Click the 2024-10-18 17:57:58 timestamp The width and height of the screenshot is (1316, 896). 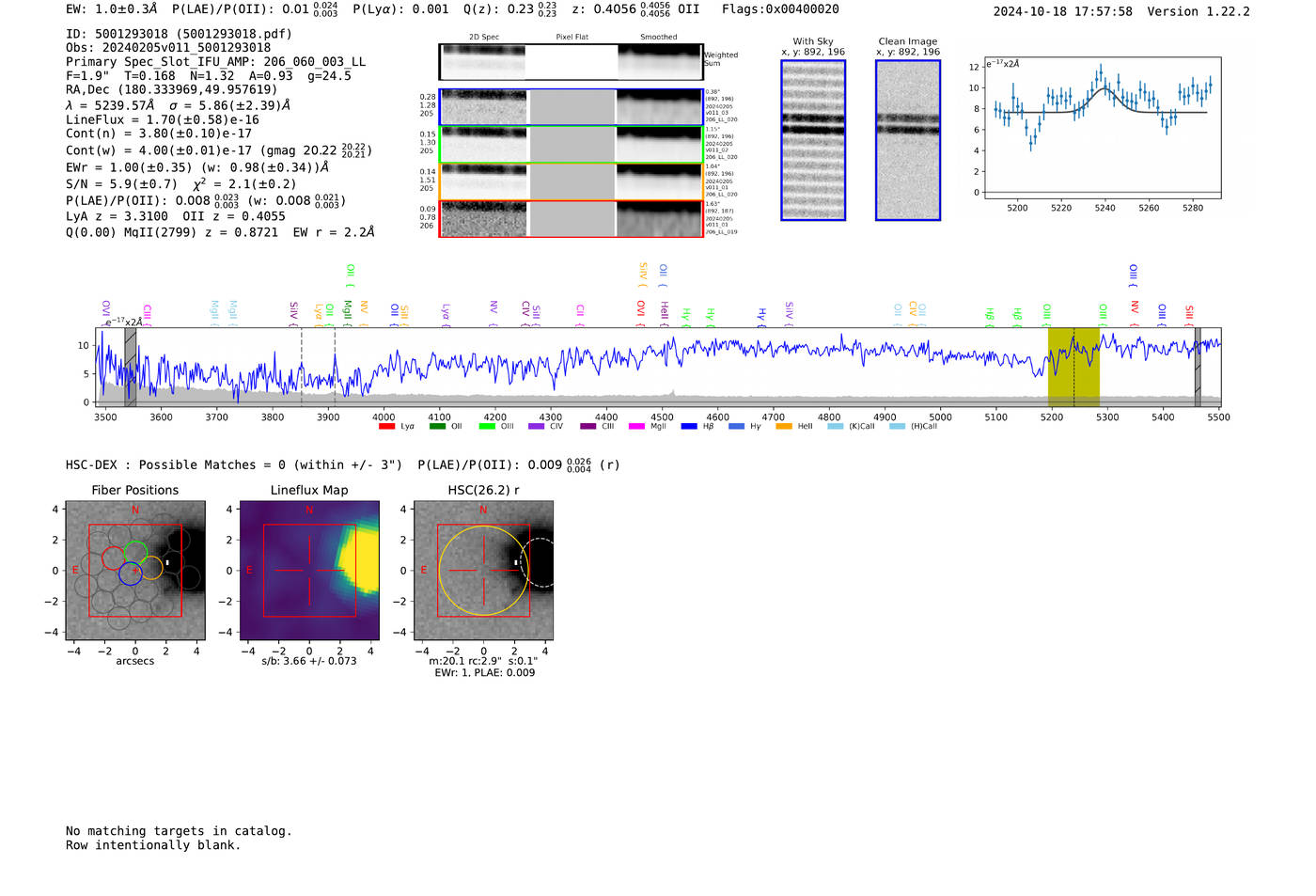click(x=1063, y=11)
